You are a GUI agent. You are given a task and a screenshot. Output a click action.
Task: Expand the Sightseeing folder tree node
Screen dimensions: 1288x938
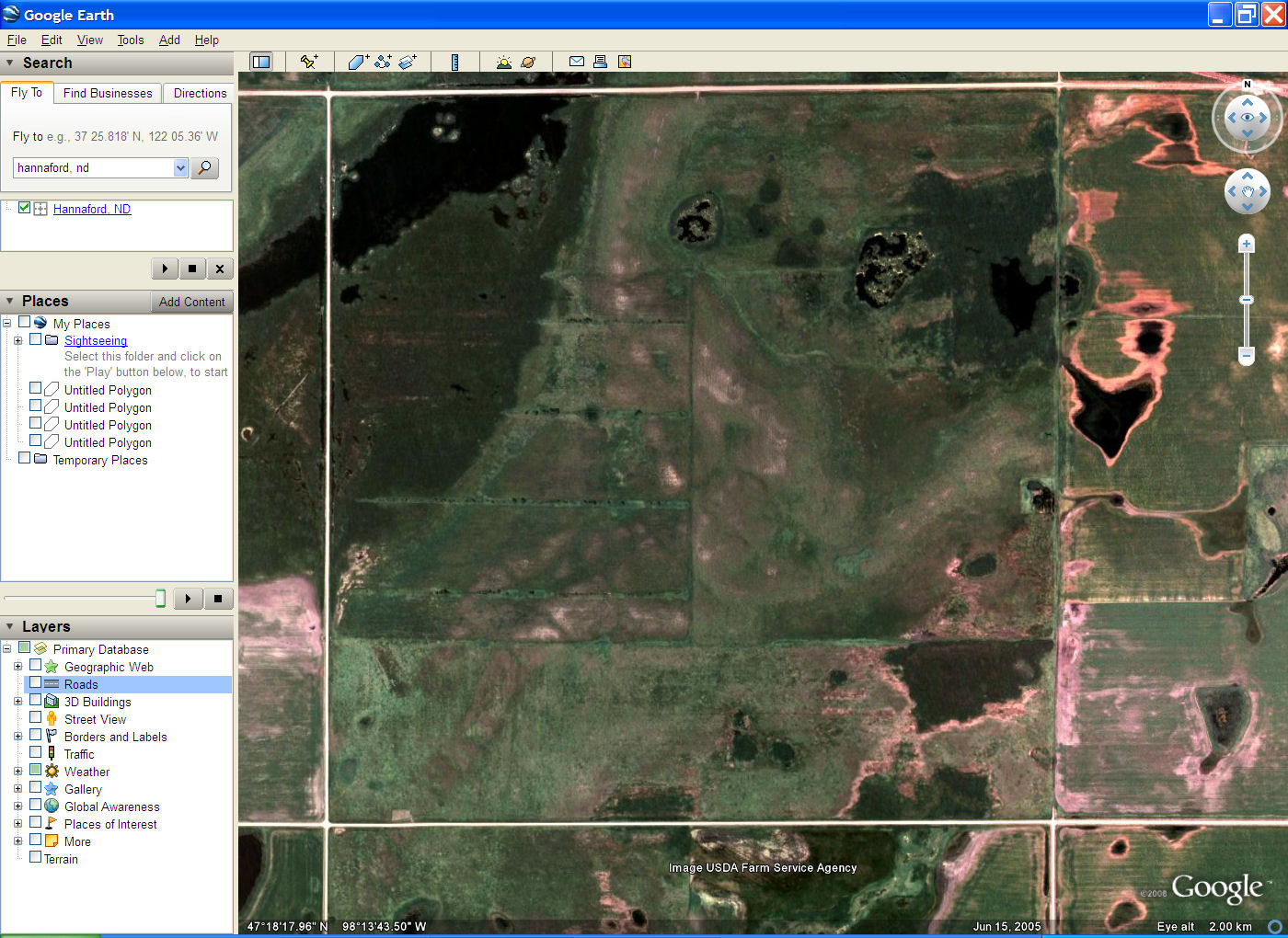17,340
